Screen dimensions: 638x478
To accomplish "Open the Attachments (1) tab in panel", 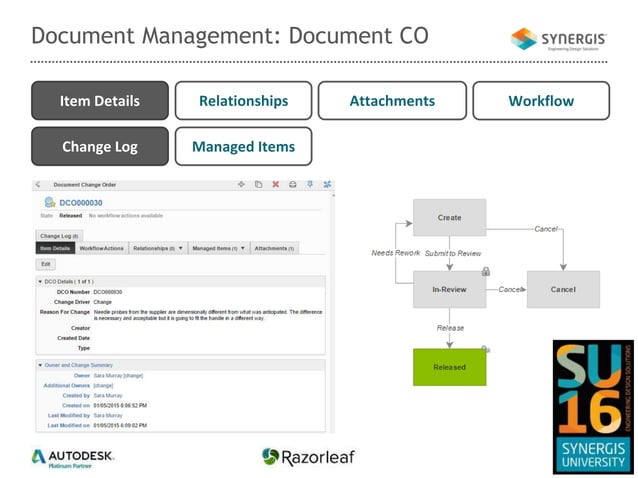I will 274,248.
